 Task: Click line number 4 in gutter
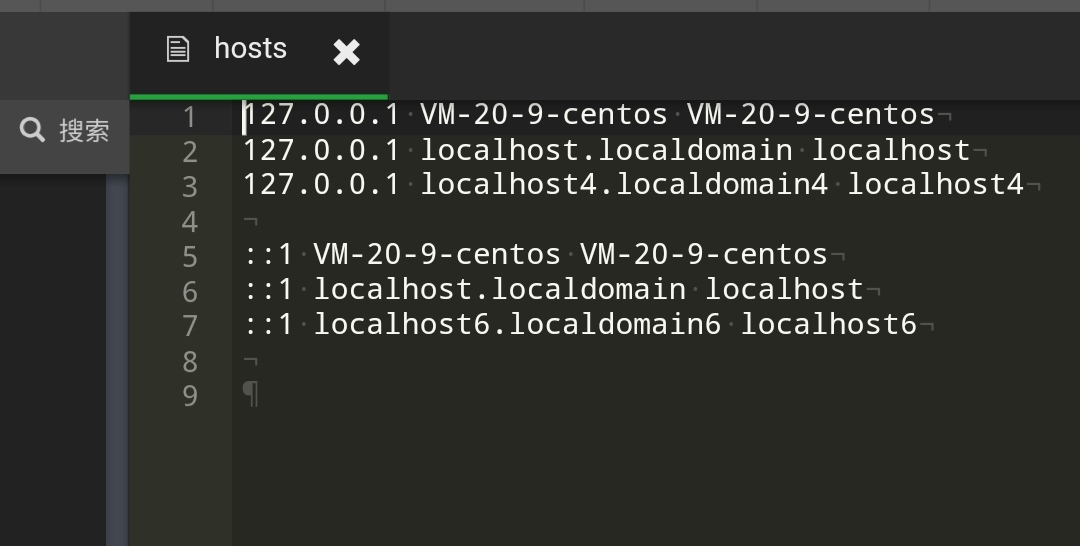pos(189,222)
